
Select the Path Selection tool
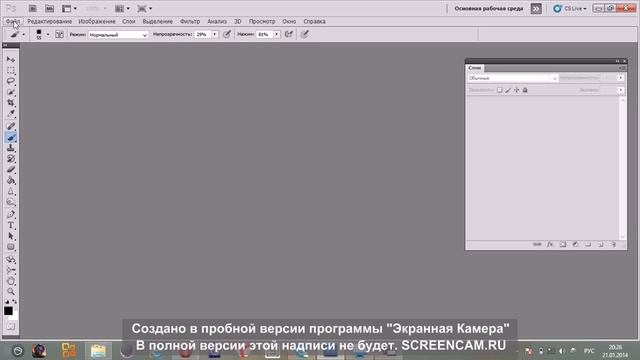coord(11,236)
